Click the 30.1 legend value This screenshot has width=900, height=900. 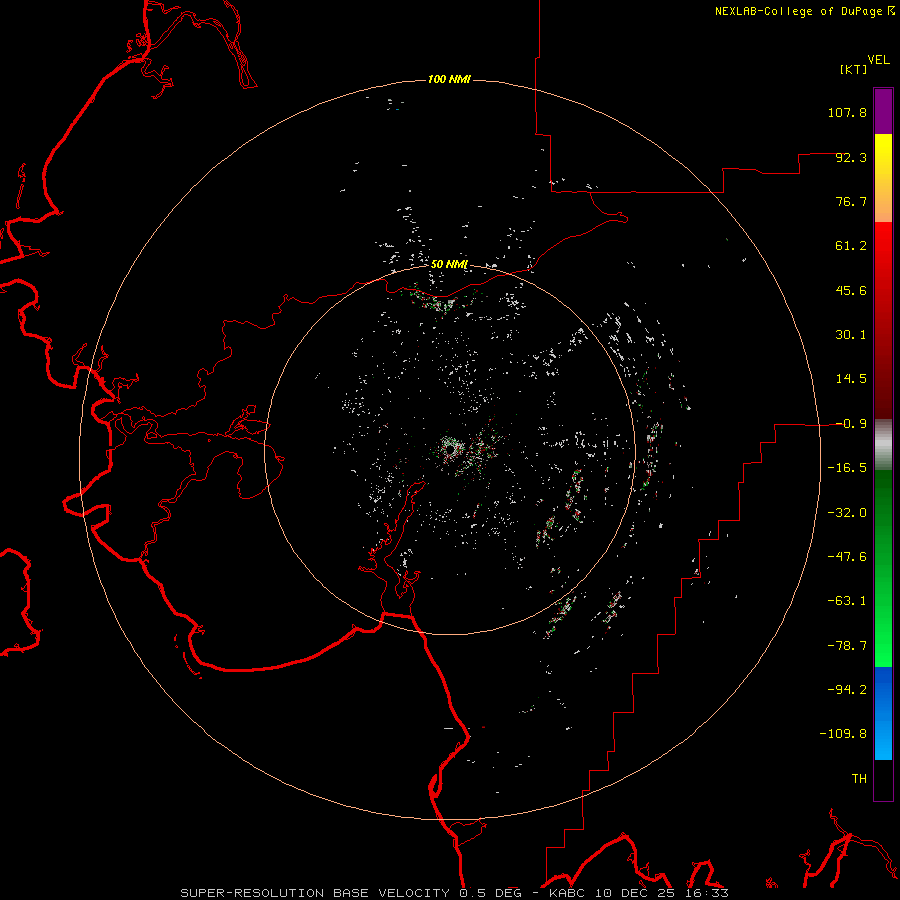(851, 335)
